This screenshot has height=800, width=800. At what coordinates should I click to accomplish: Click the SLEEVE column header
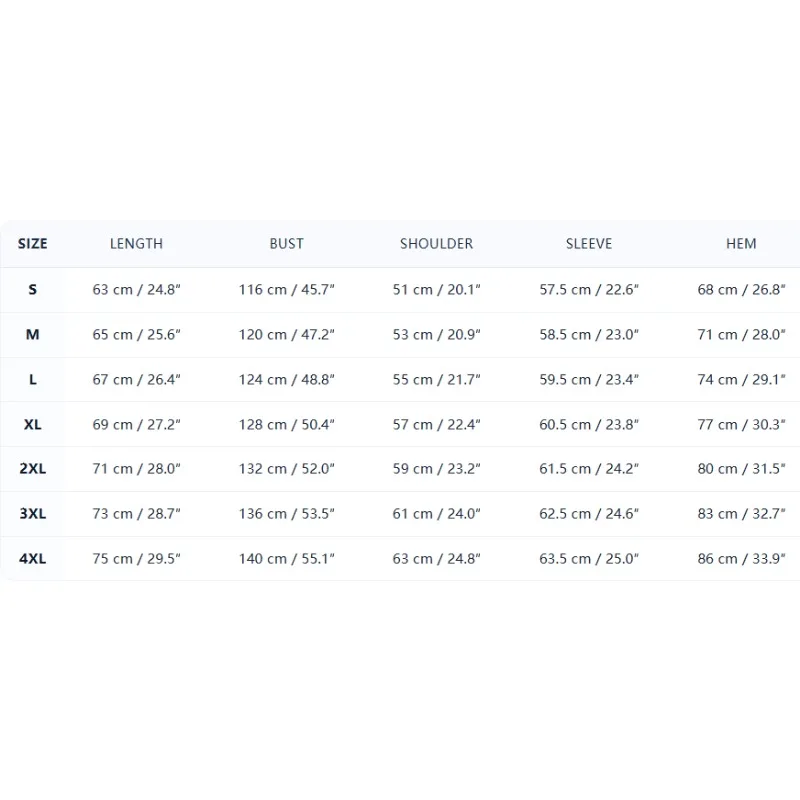tap(589, 244)
